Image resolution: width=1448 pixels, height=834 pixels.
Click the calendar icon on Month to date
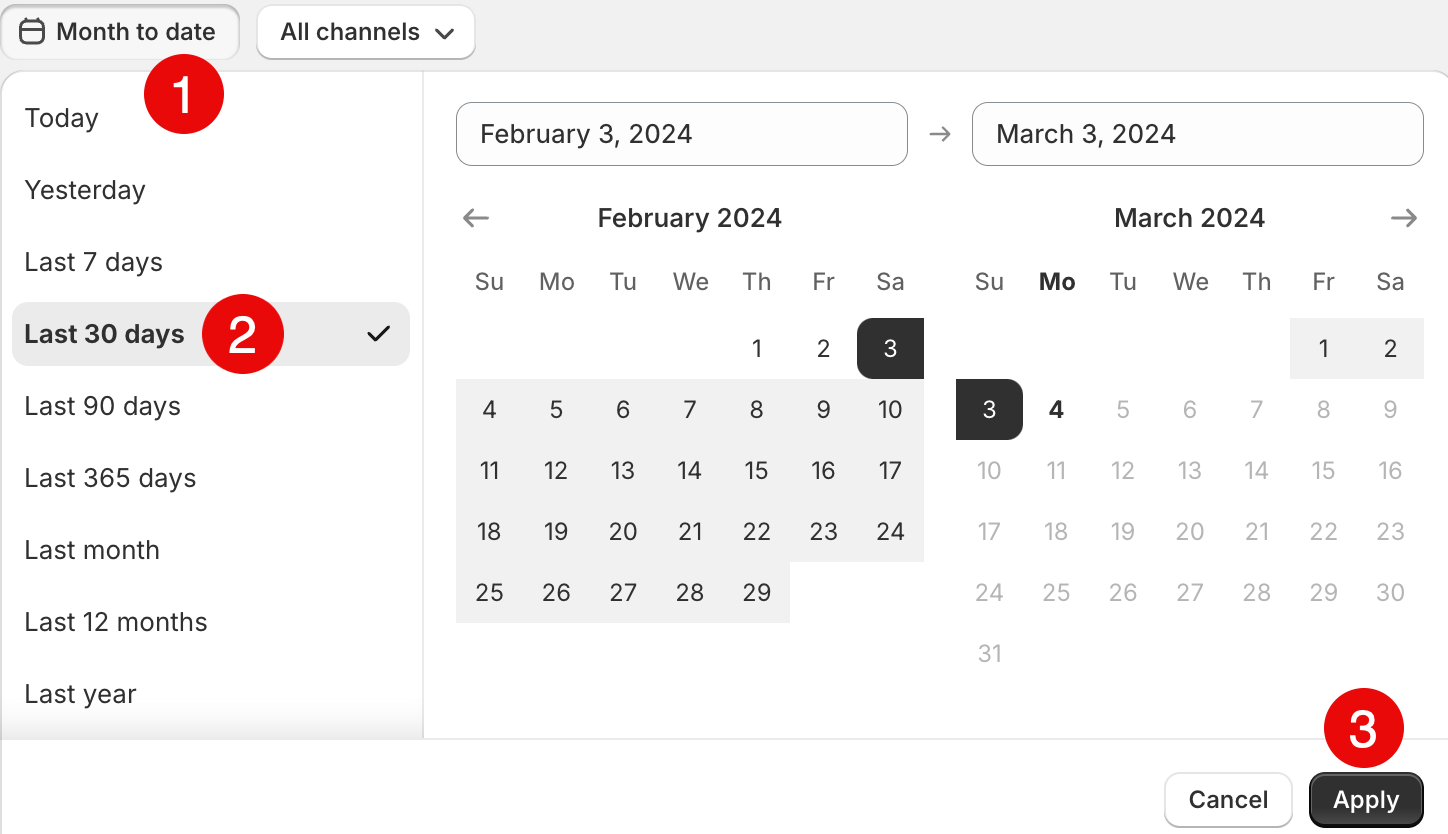[33, 31]
